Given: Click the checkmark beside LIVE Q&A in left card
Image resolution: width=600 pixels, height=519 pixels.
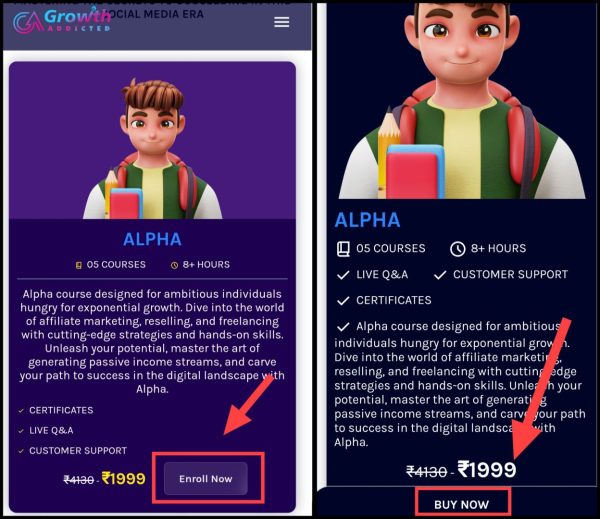Looking at the screenshot, I should pos(21,431).
